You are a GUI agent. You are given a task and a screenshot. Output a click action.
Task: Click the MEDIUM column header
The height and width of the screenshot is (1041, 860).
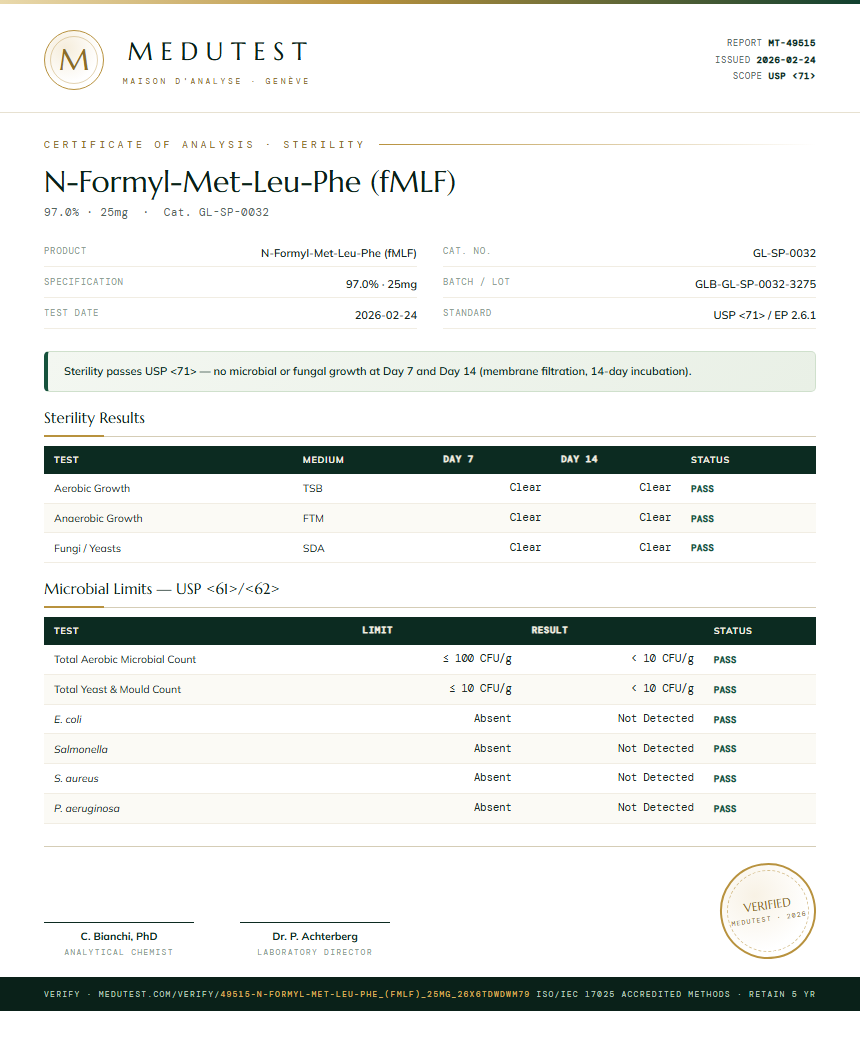pyautogui.click(x=323, y=460)
